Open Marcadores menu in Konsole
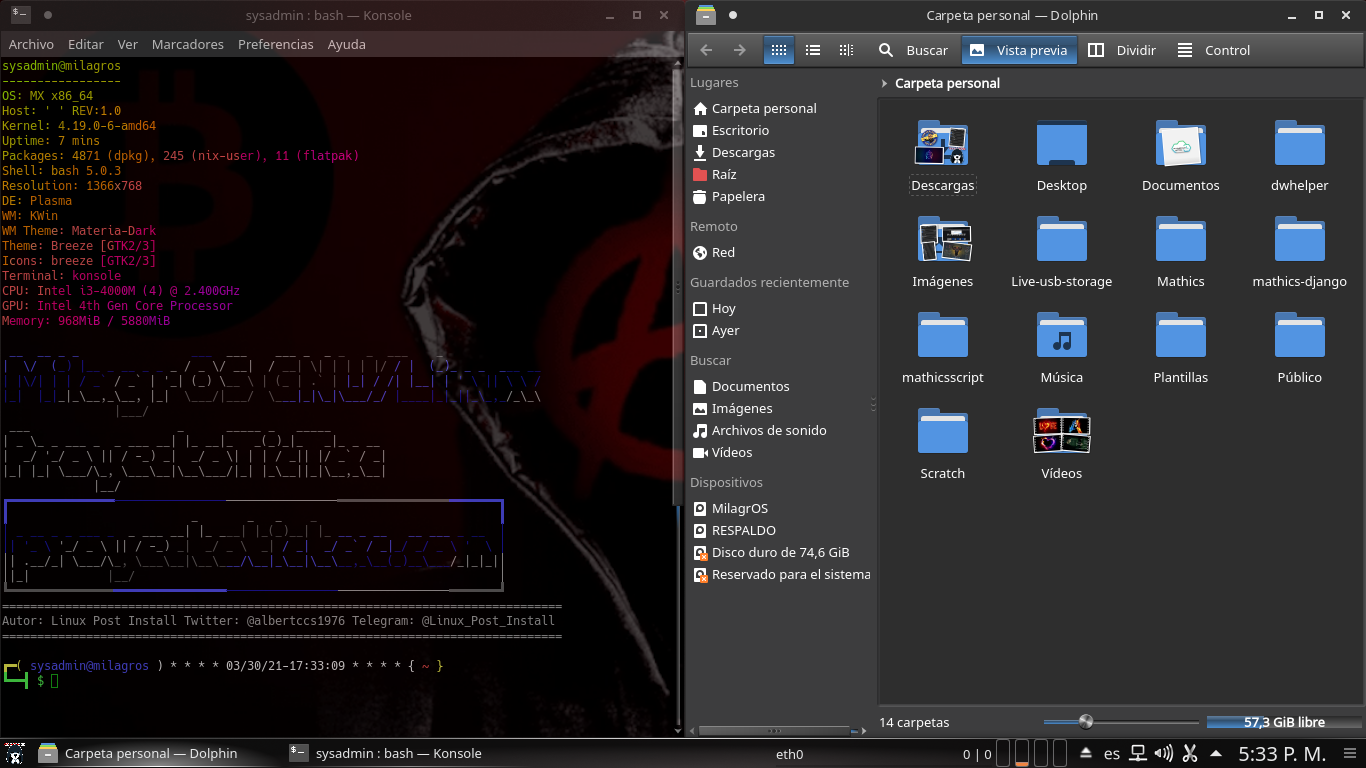This screenshot has width=1366, height=768. pos(188,44)
